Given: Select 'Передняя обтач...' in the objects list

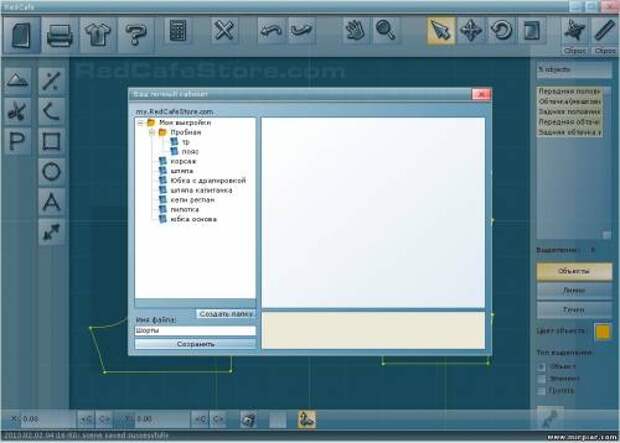Looking at the screenshot, I should [x=569, y=122].
